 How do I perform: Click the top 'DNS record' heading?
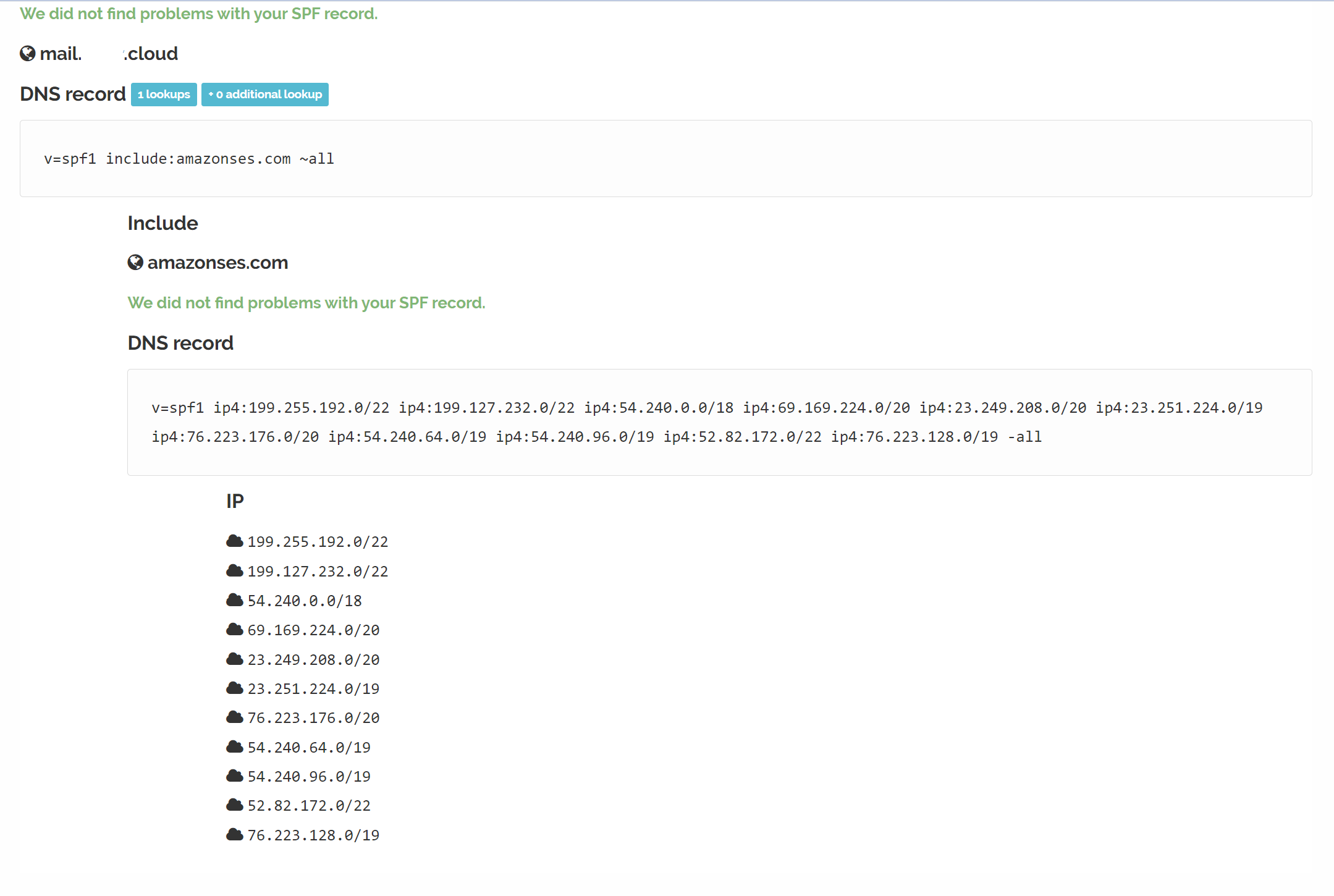click(x=73, y=94)
